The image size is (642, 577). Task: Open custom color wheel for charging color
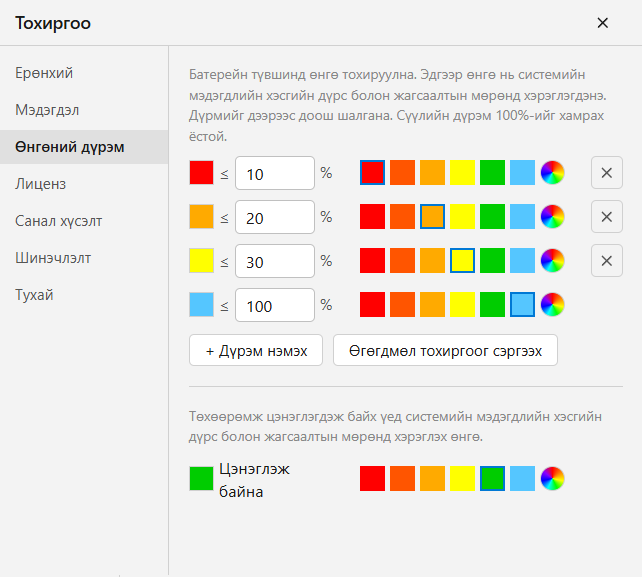pos(552,478)
